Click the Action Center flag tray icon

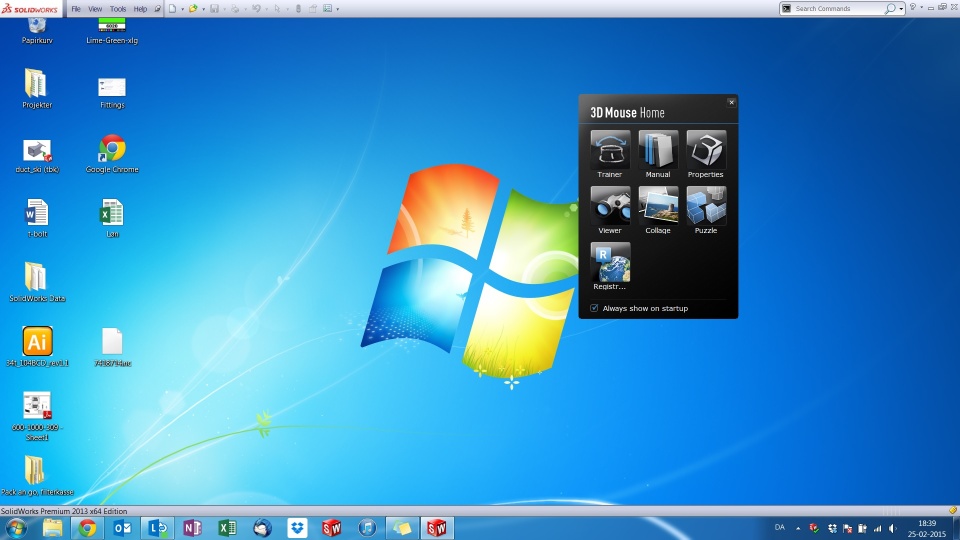[847, 528]
